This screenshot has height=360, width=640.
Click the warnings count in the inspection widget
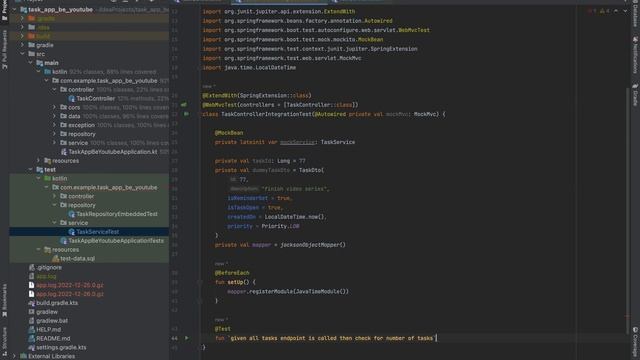604,11
